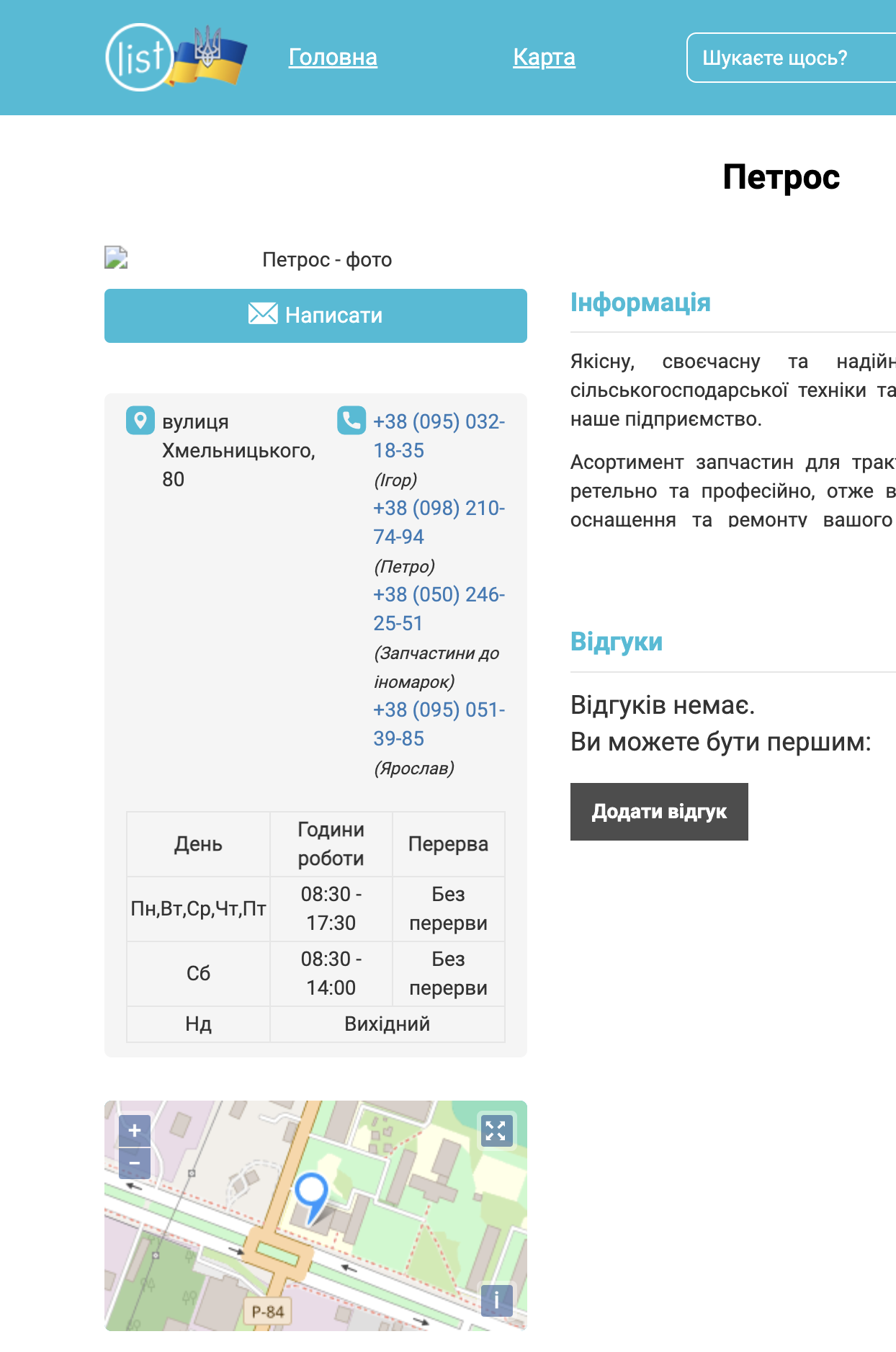Open the map info attribution icon

(496, 1300)
